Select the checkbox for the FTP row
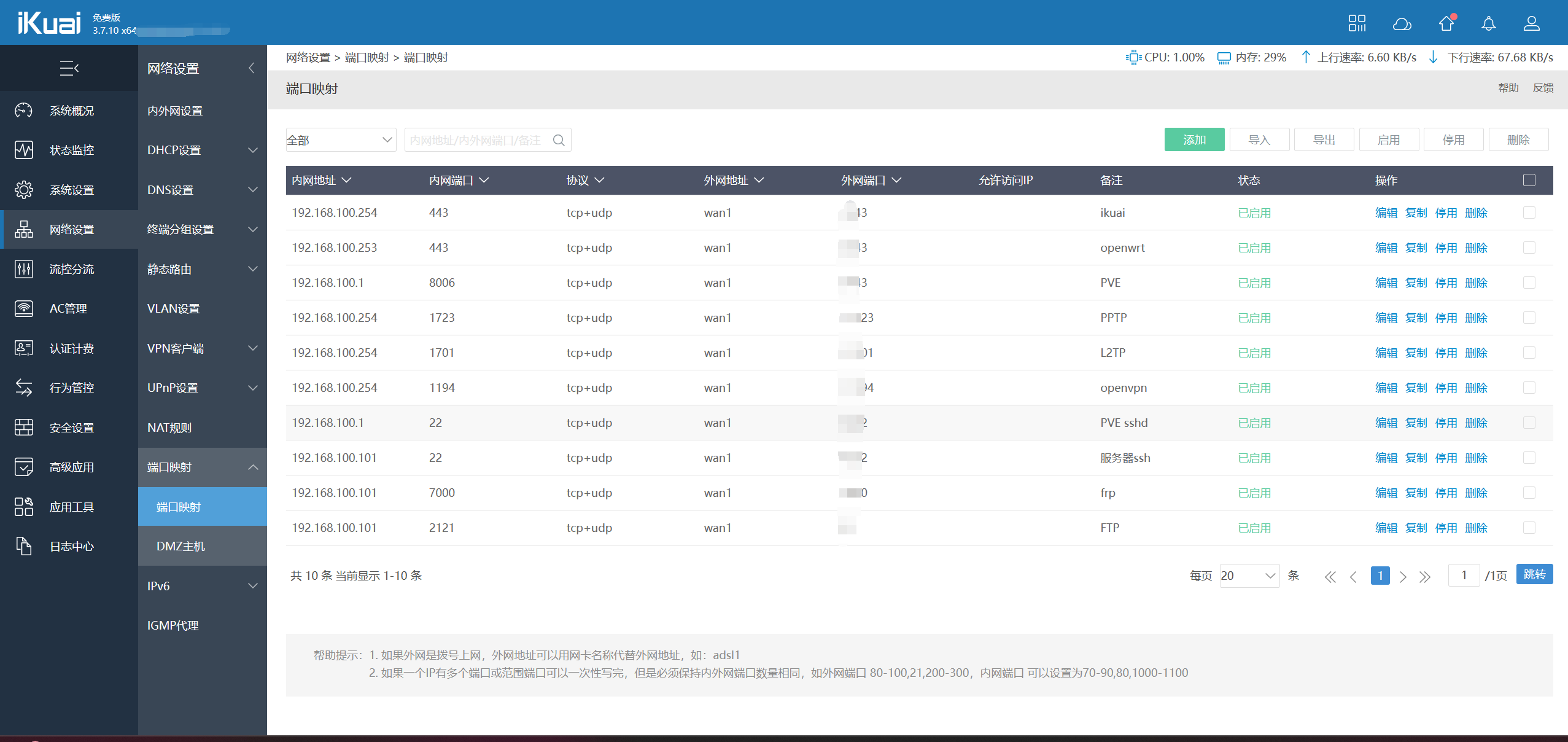 pyautogui.click(x=1529, y=528)
